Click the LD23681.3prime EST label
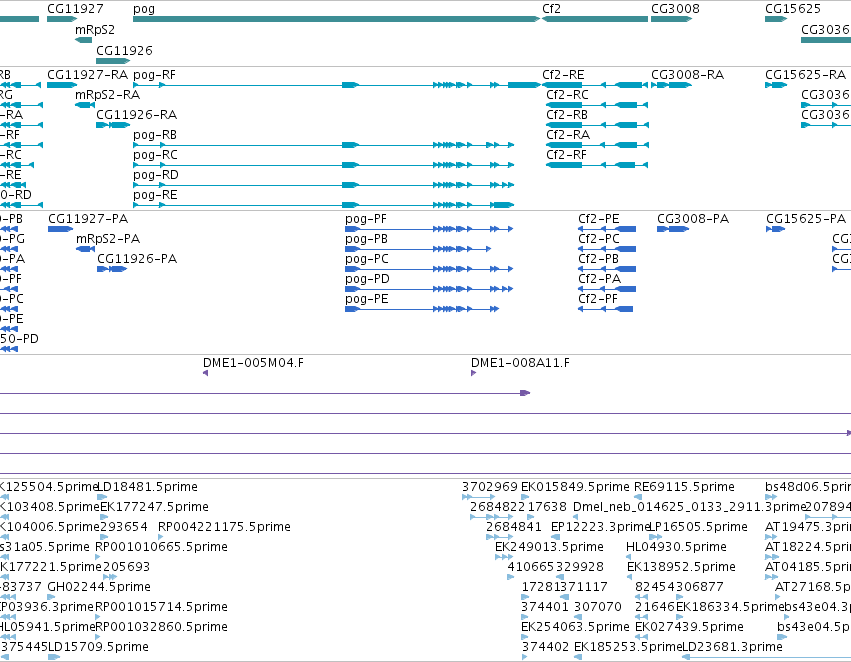Screen dimensions: 851x662 point(732,647)
